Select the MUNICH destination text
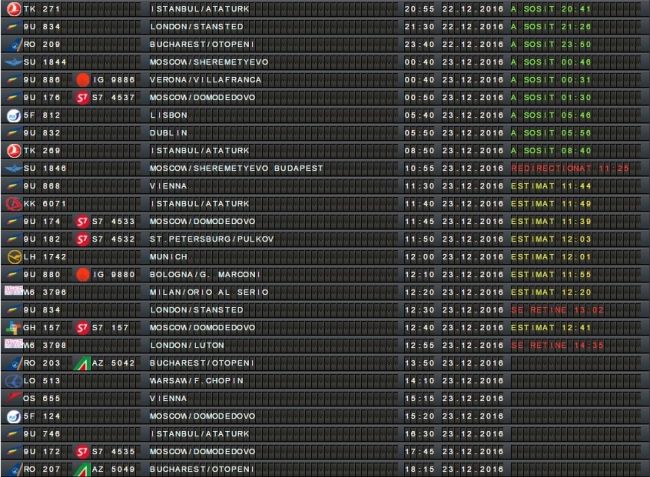 169,257
